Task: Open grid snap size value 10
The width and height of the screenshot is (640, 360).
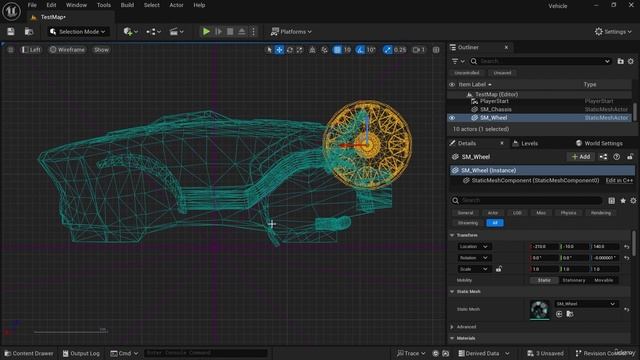Action: click(x=347, y=50)
